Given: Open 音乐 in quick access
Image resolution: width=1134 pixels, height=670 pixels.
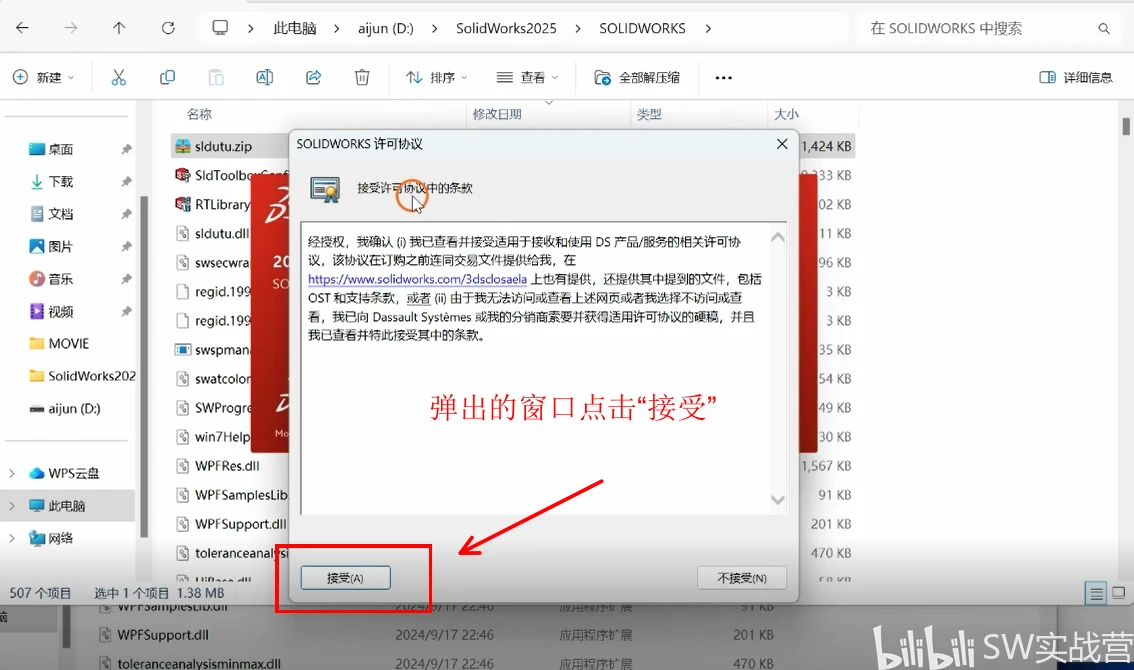Looking at the screenshot, I should click(61, 279).
